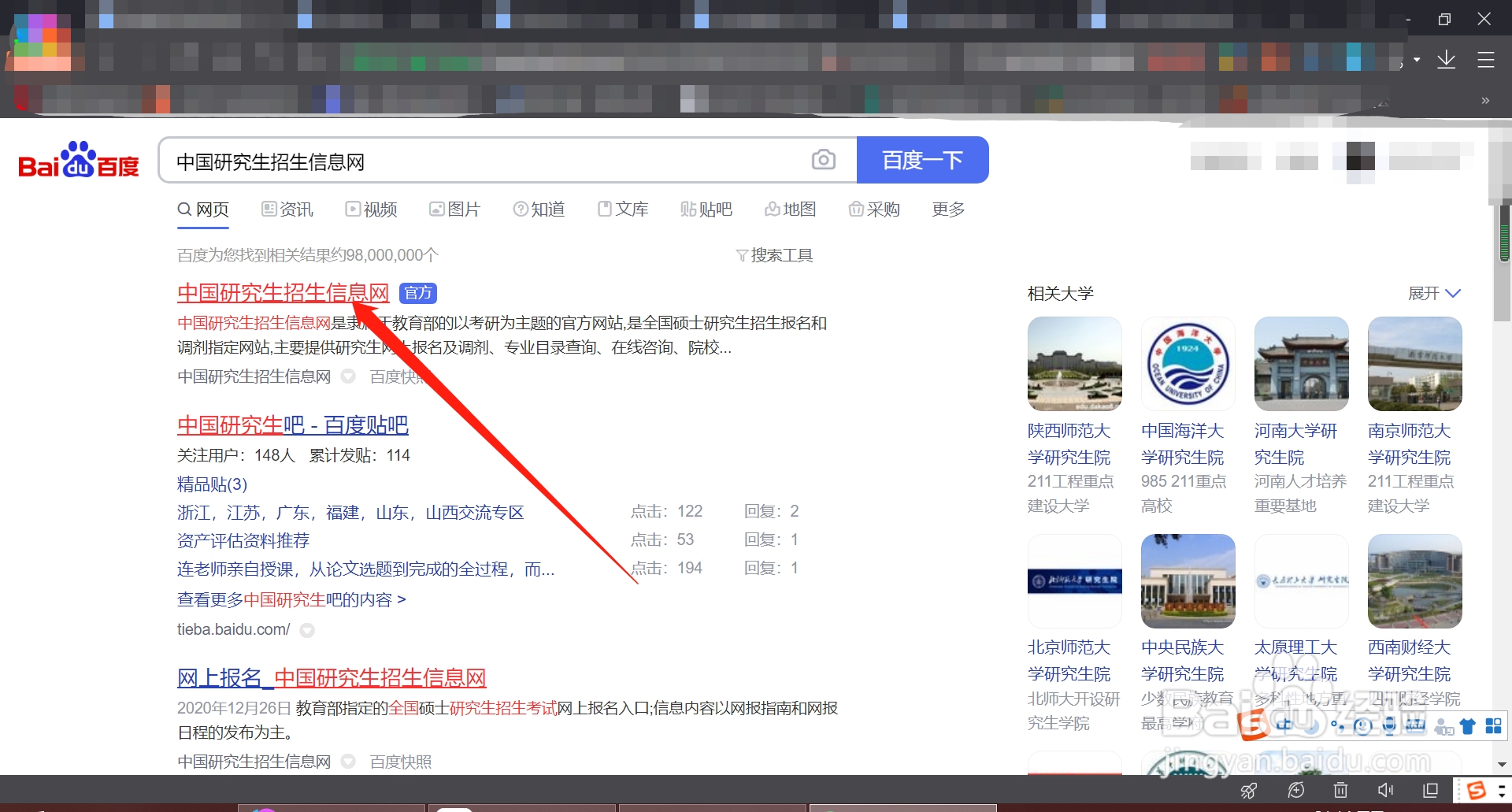Click the 百度一下 search button
This screenshot has width=1512, height=812.
(x=922, y=159)
